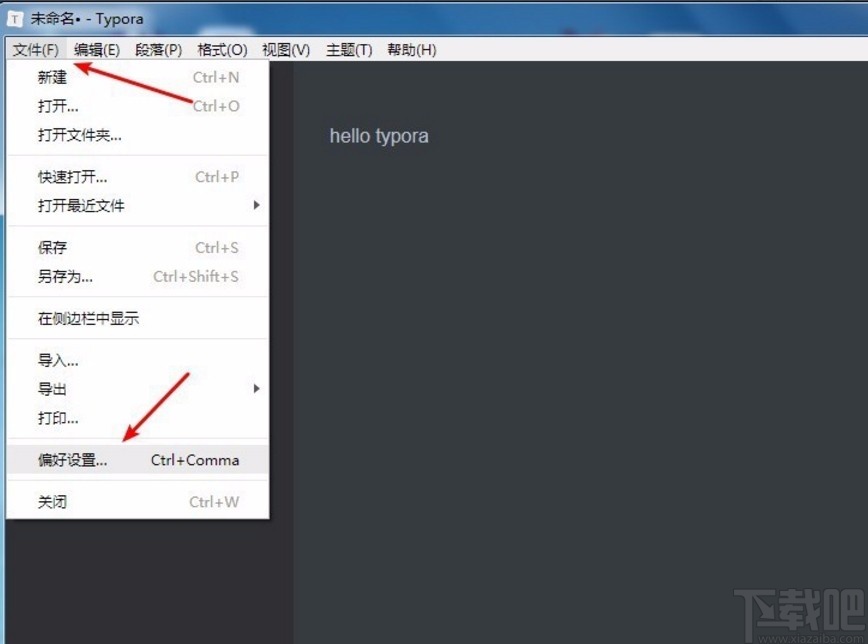The width and height of the screenshot is (868, 644).
Task: Open the 视图(V) menu
Action: click(285, 49)
